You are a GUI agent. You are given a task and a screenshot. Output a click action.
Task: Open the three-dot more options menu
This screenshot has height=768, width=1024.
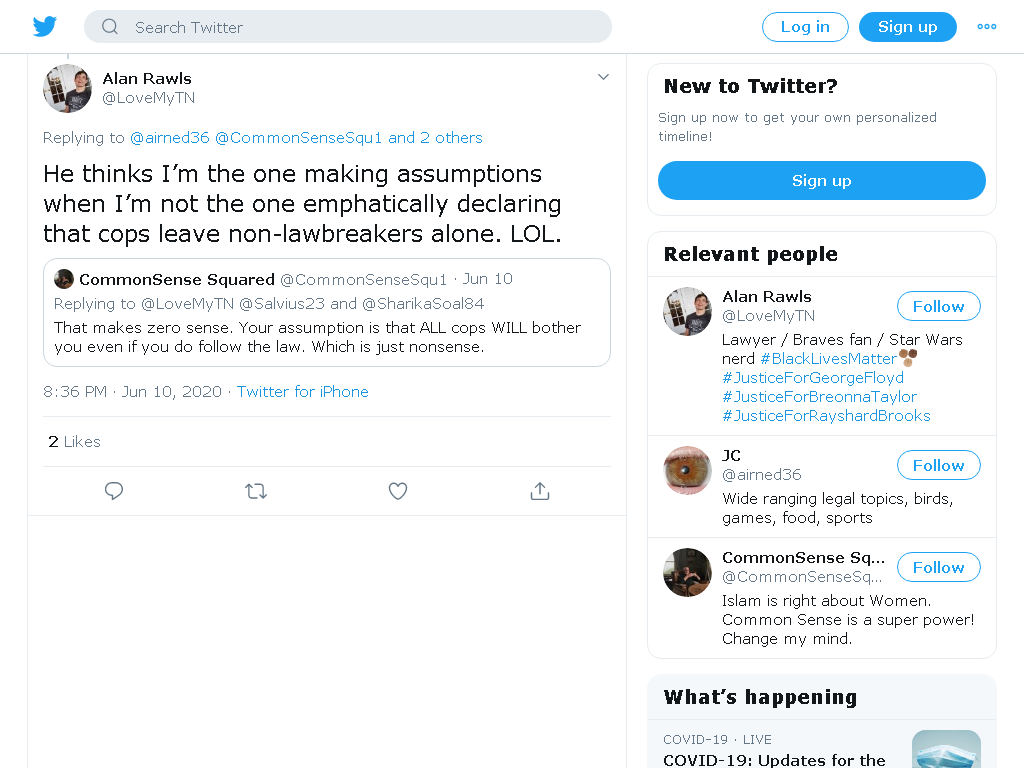[986, 27]
